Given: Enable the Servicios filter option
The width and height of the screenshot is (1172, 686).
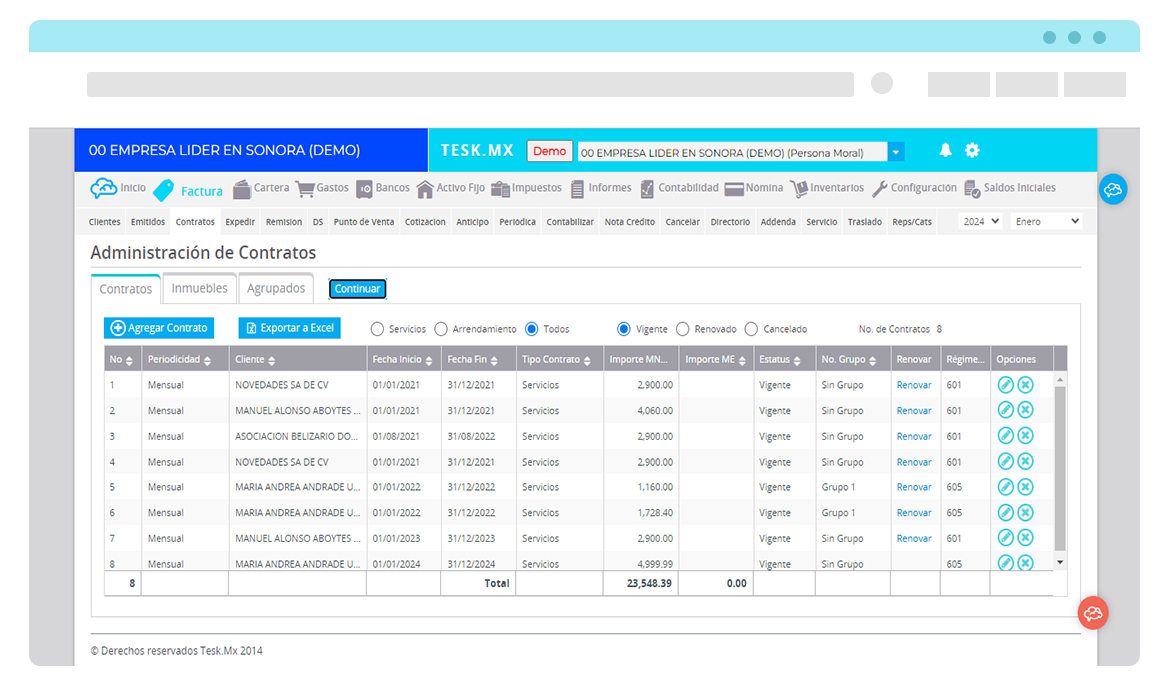Looking at the screenshot, I should [x=377, y=328].
